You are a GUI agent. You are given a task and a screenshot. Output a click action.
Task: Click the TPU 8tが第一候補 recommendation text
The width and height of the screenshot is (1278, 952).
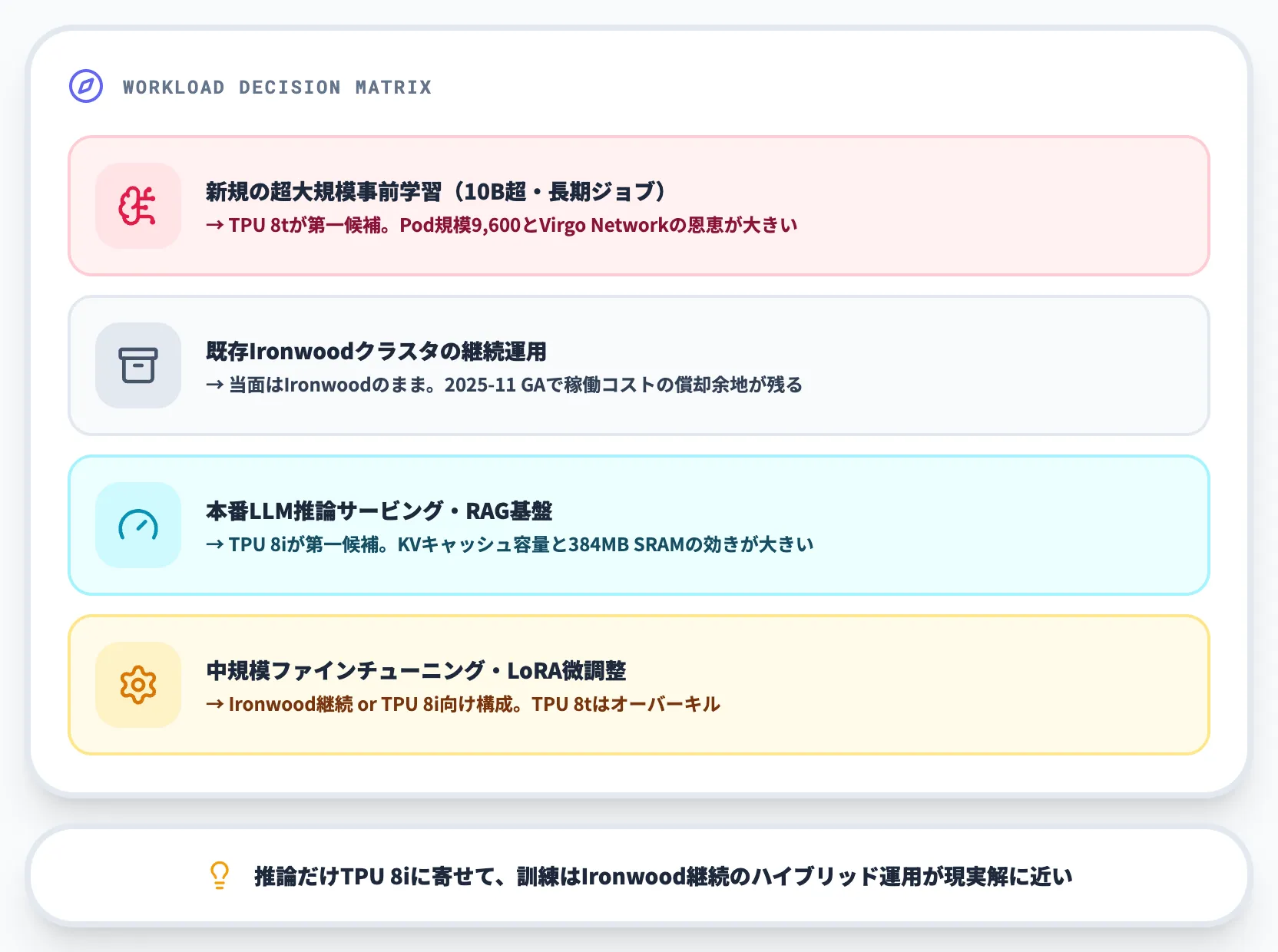click(x=501, y=225)
